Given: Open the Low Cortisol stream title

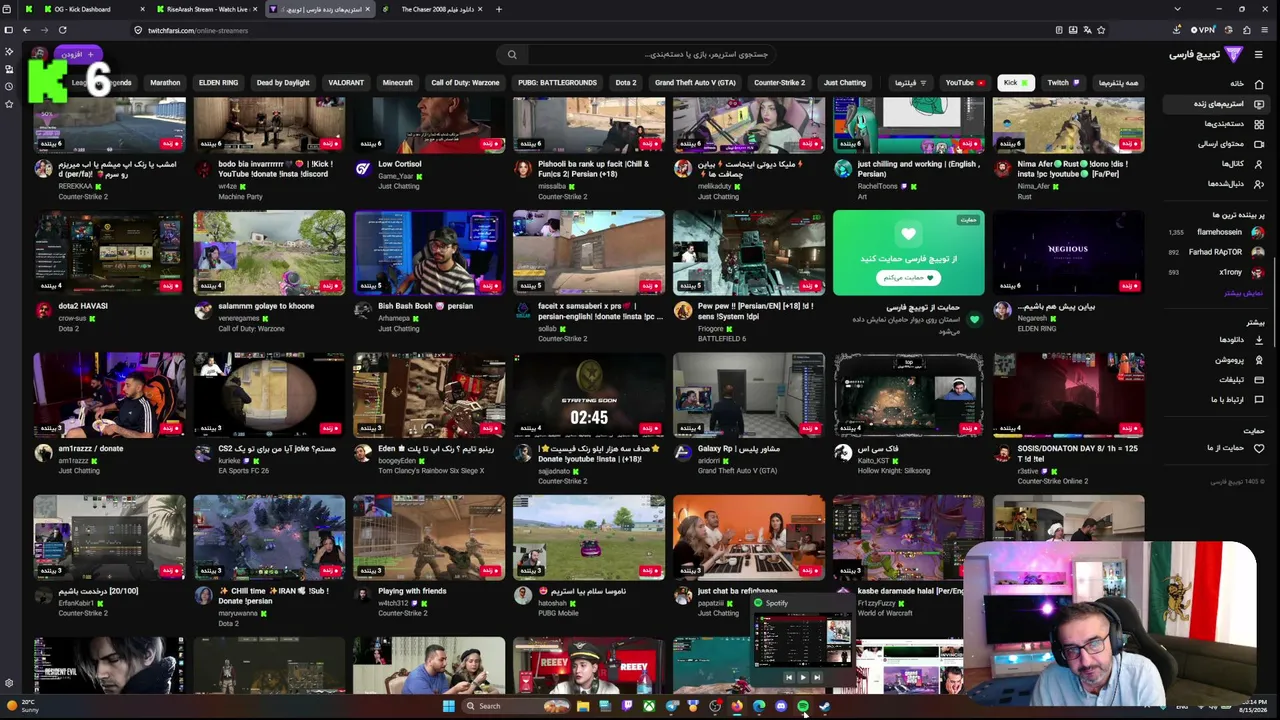Looking at the screenshot, I should [400, 164].
